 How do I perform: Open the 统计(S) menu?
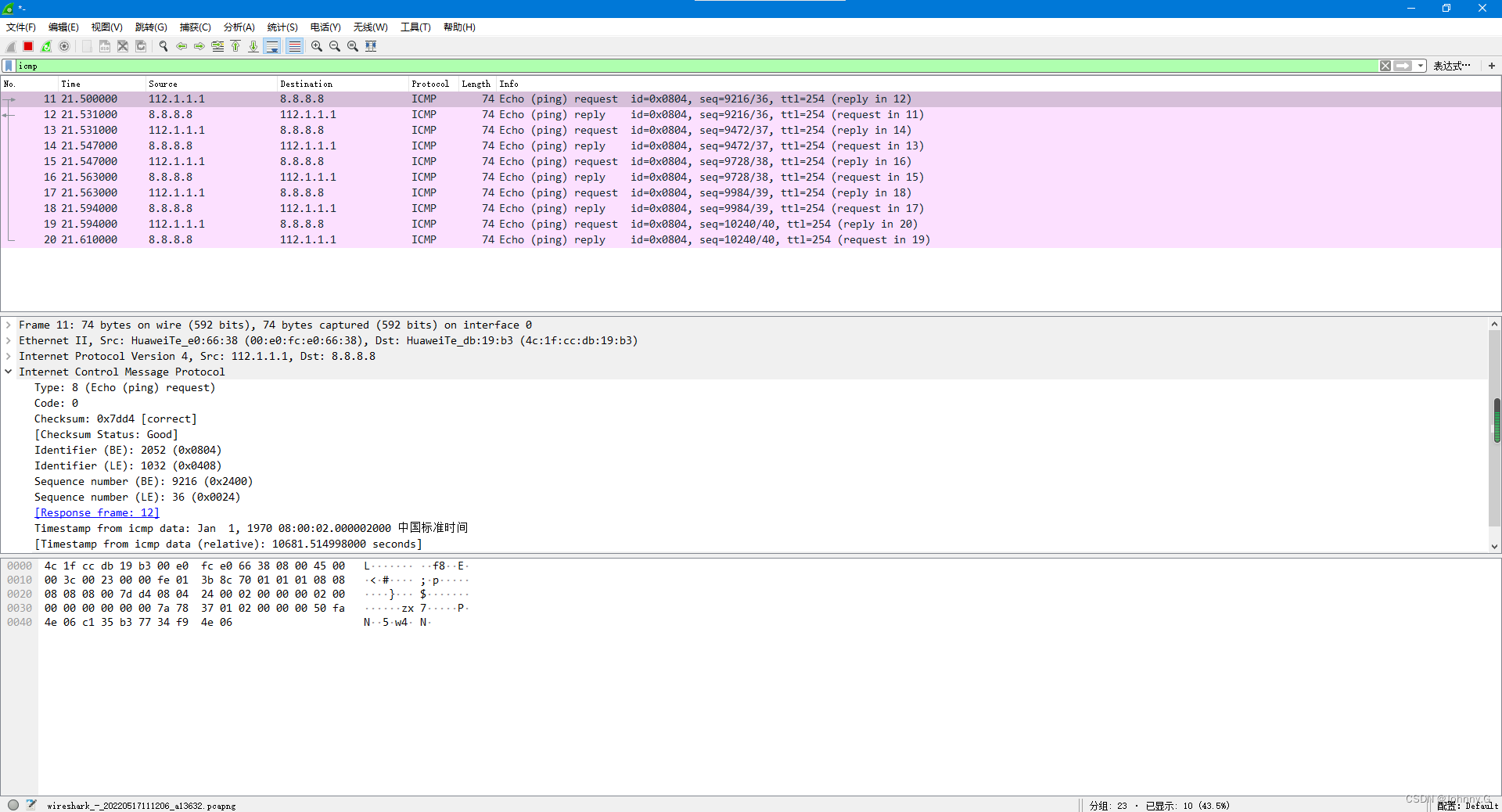[282, 27]
